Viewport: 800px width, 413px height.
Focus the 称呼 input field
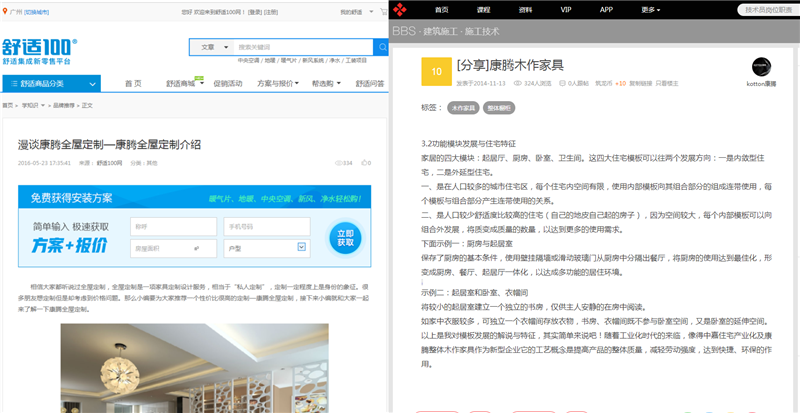(x=173, y=227)
